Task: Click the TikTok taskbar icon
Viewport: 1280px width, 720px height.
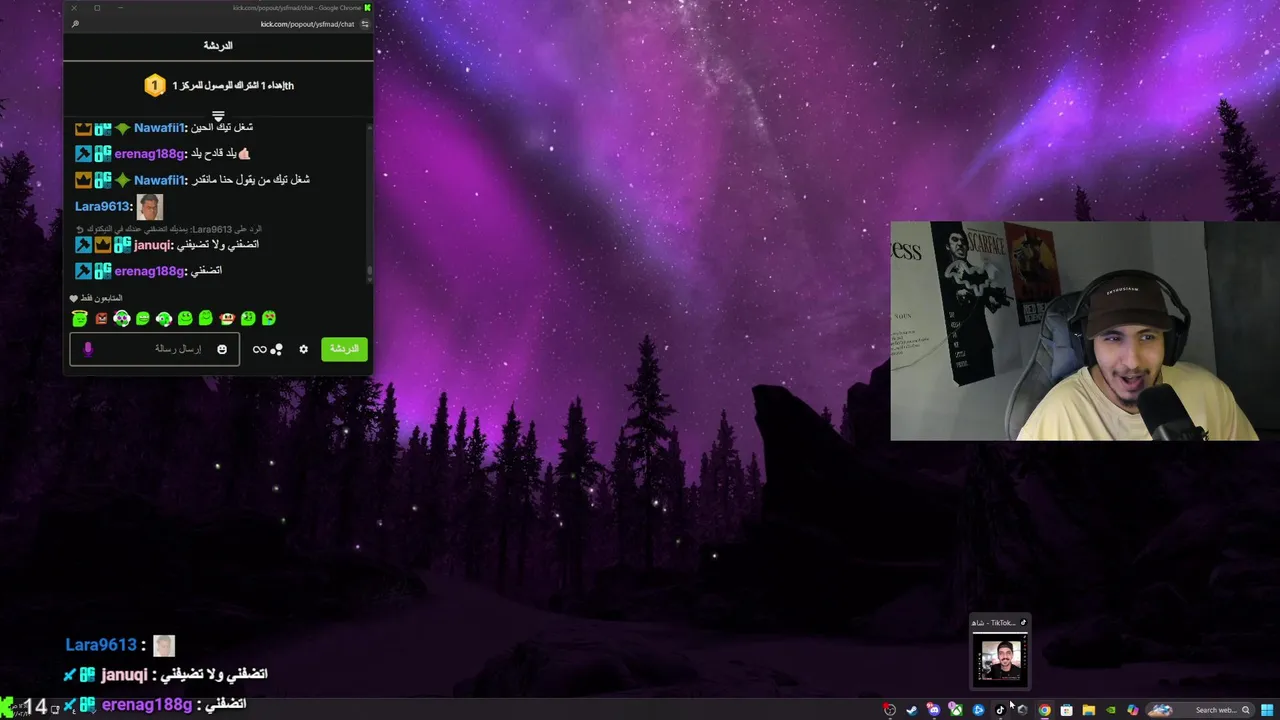Action: (1000, 710)
